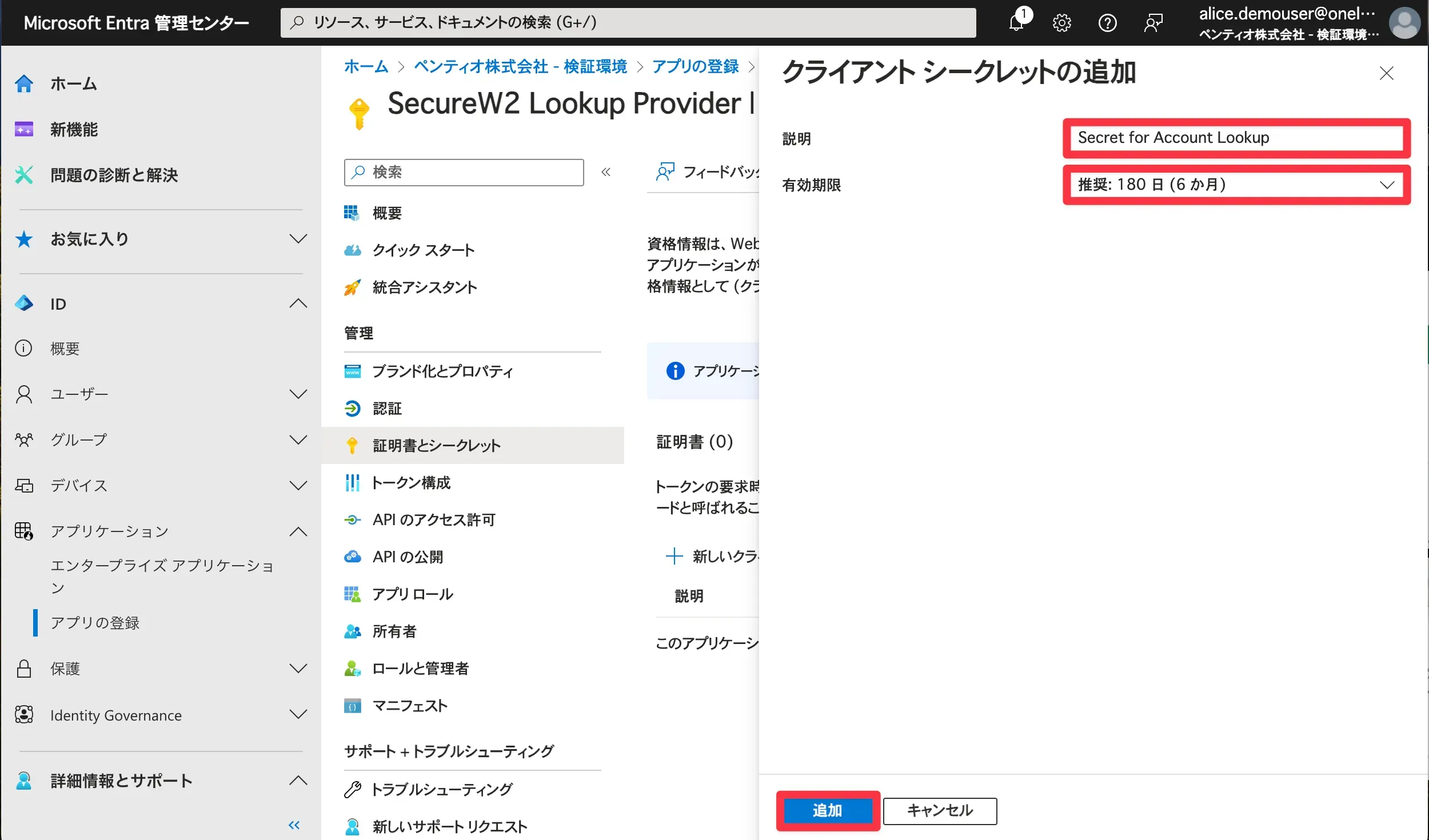
Task: Open the notifications bell icon
Action: click(1017, 23)
